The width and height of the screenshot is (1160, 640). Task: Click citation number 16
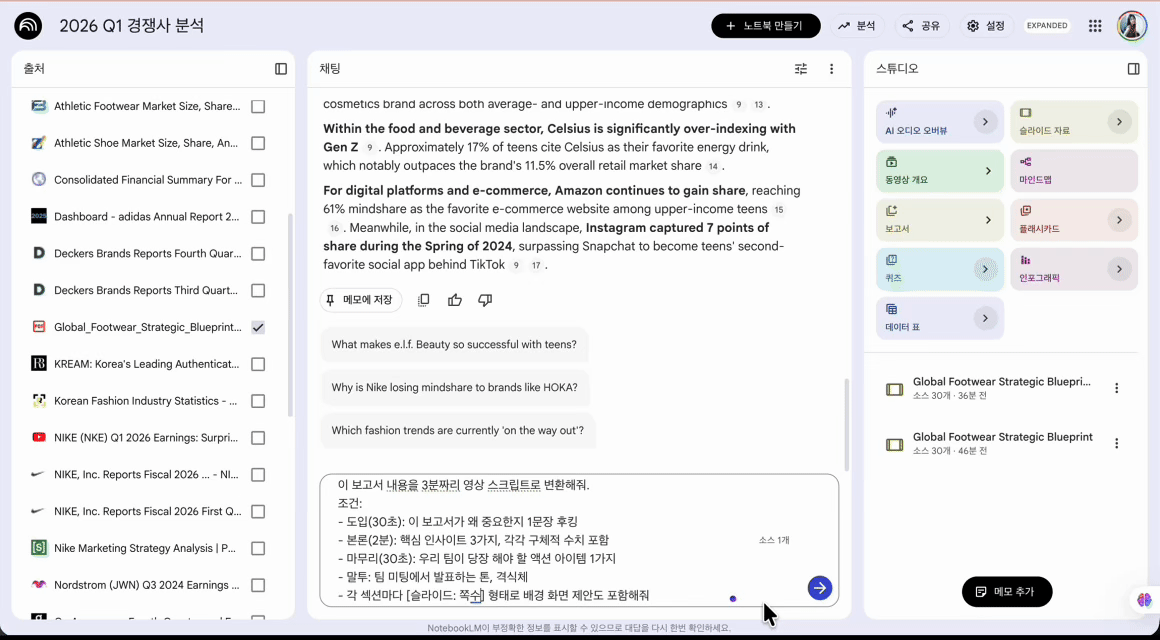tap(334, 229)
